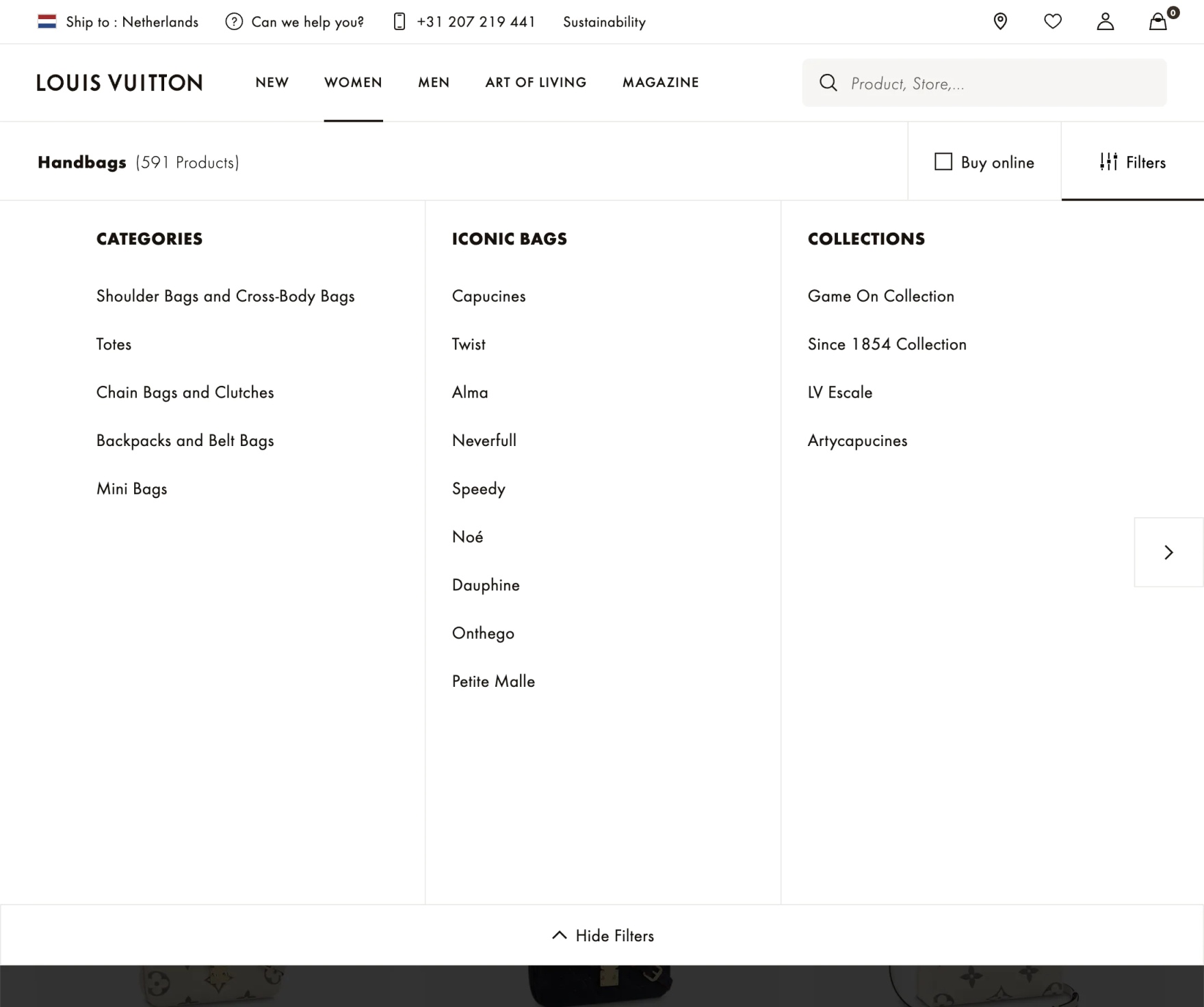Go to the Louis Vuitton homepage logo

[120, 83]
